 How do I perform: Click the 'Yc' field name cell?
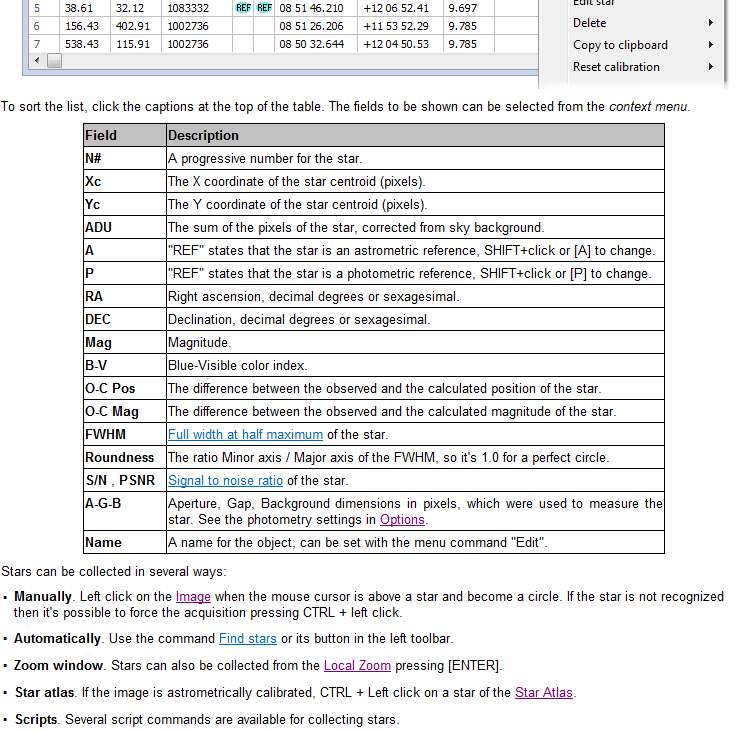[125, 204]
